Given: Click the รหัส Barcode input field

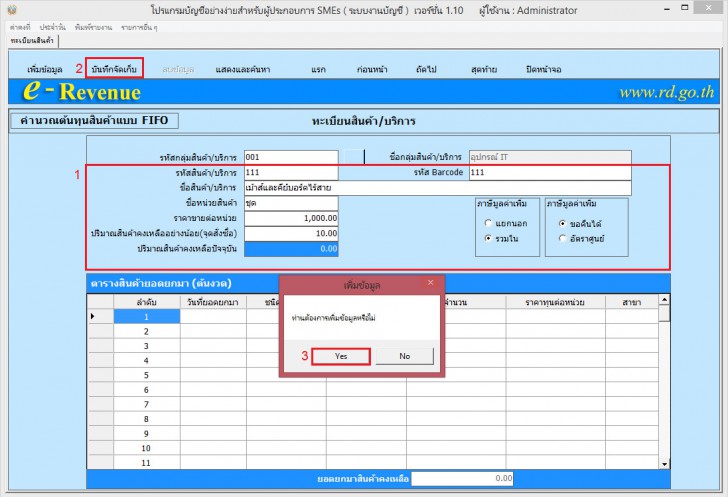Looking at the screenshot, I should pyautogui.click(x=550, y=172).
